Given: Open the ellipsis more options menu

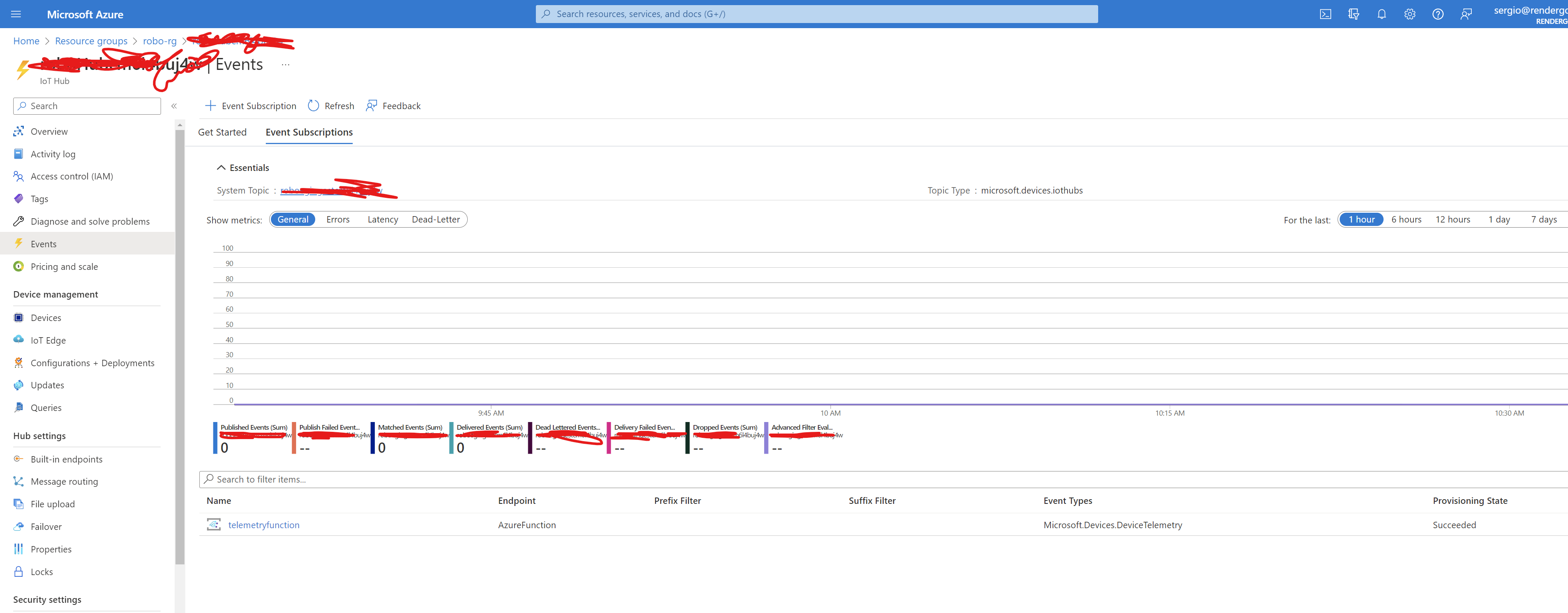Looking at the screenshot, I should 285,65.
